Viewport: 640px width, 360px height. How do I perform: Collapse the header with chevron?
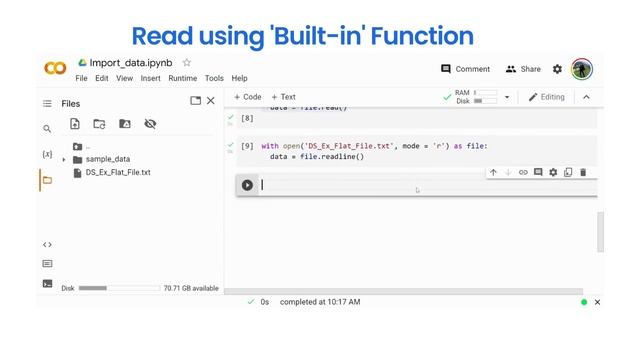pos(586,97)
